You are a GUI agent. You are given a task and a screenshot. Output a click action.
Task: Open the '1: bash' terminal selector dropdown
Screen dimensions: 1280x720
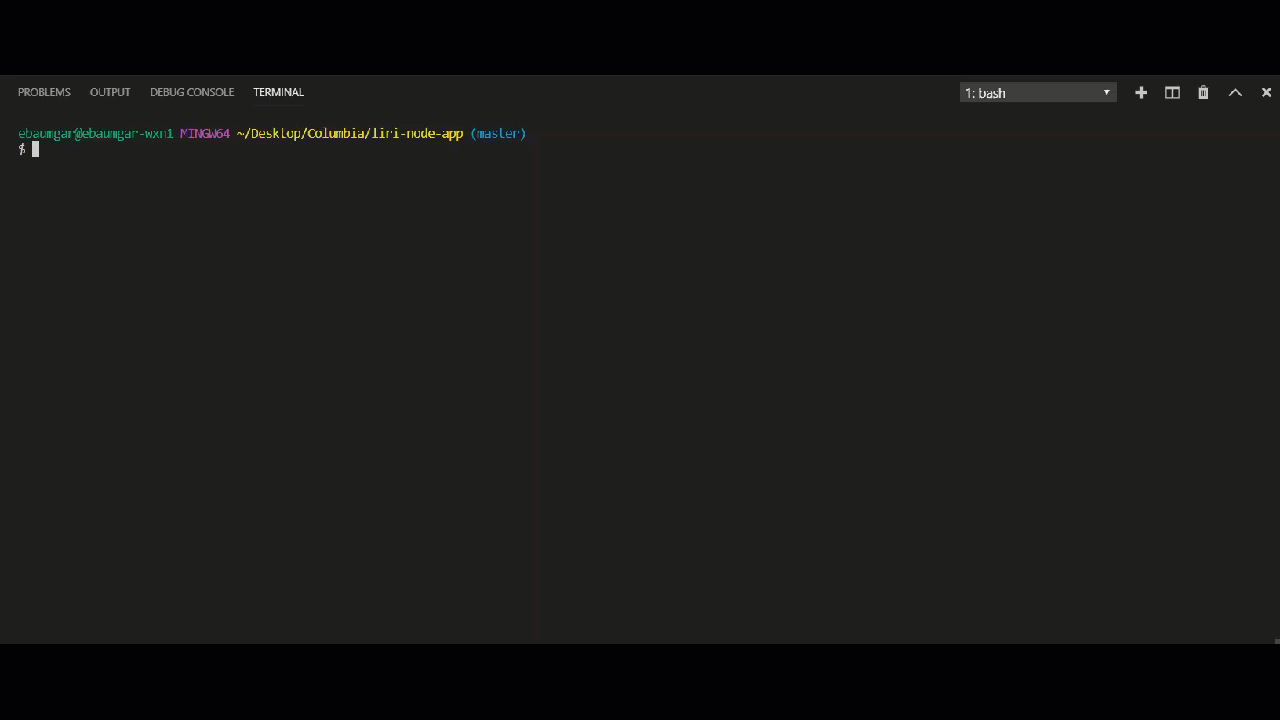point(1038,93)
